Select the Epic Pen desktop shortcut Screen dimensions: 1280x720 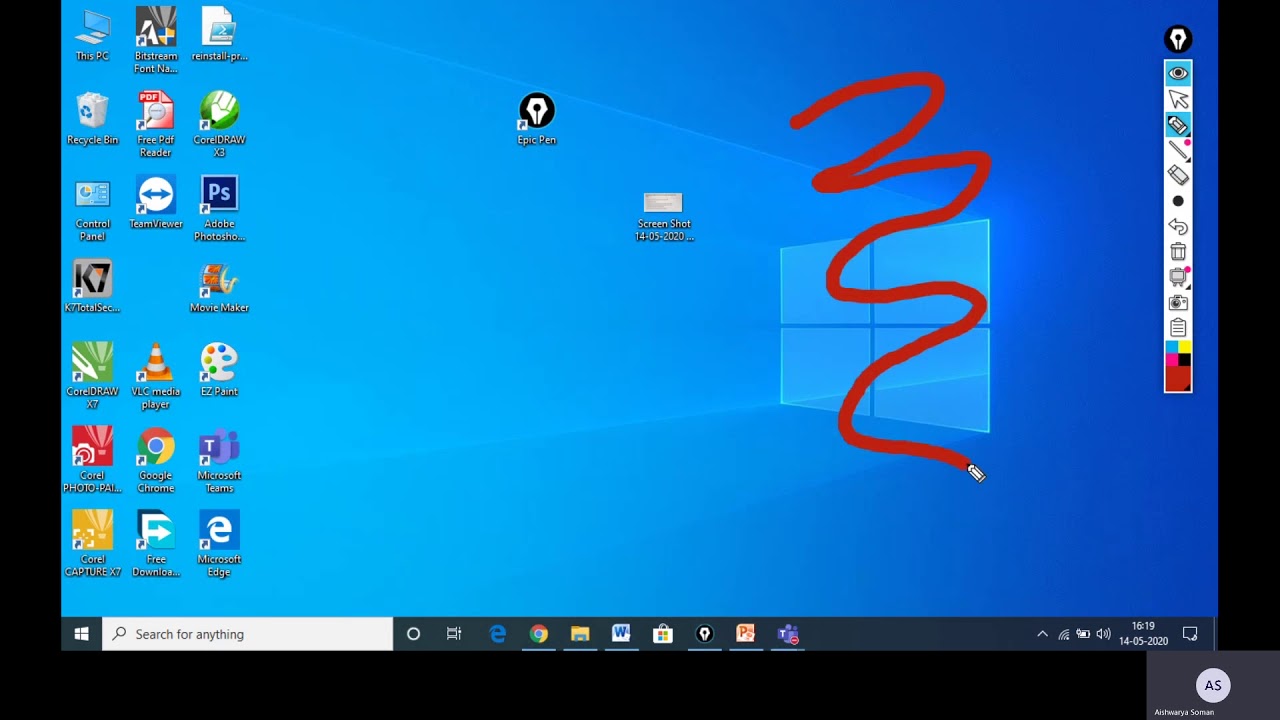pos(537,119)
